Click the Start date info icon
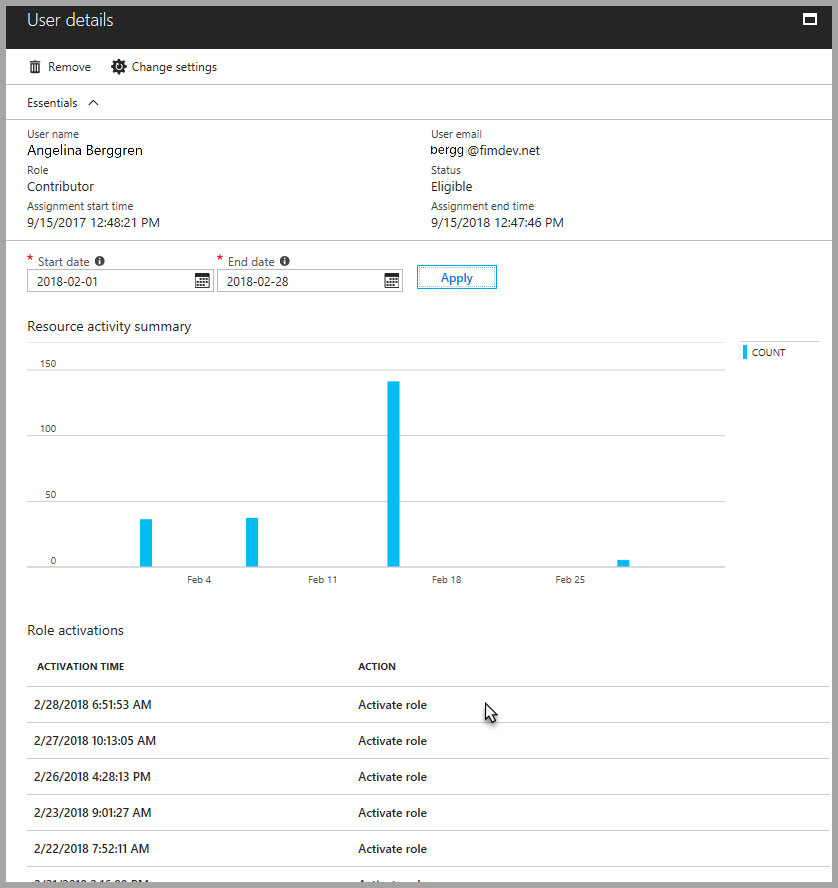Screen dimensions: 838x888 (x=100, y=261)
